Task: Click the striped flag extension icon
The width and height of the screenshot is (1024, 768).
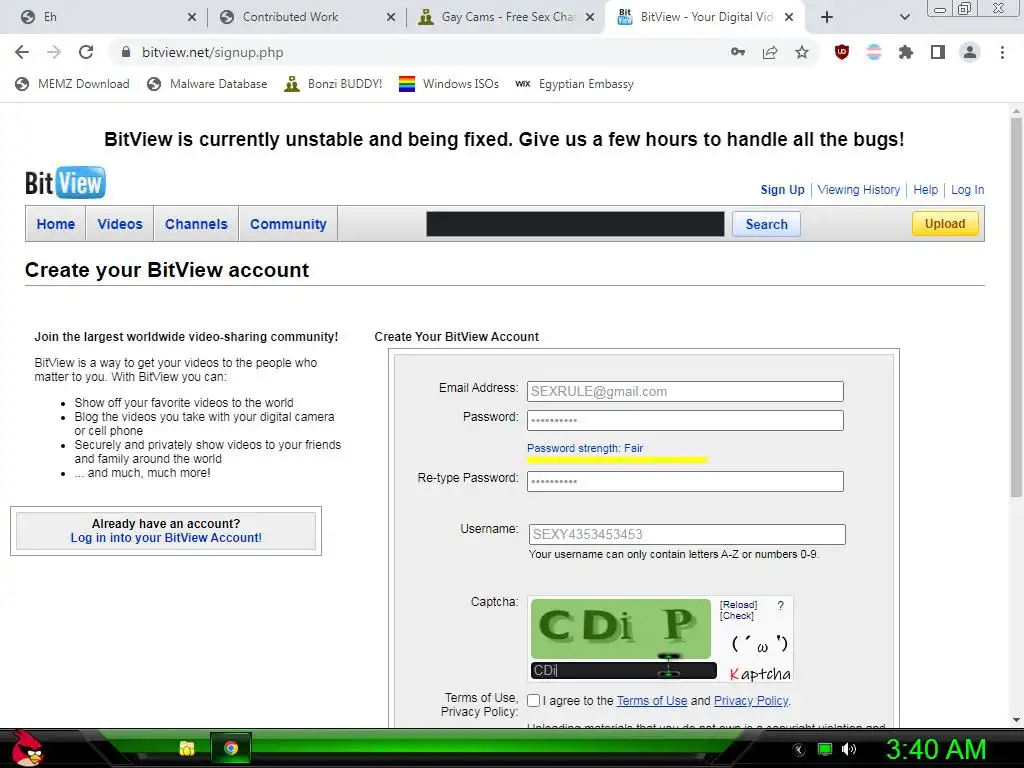Action: click(874, 52)
